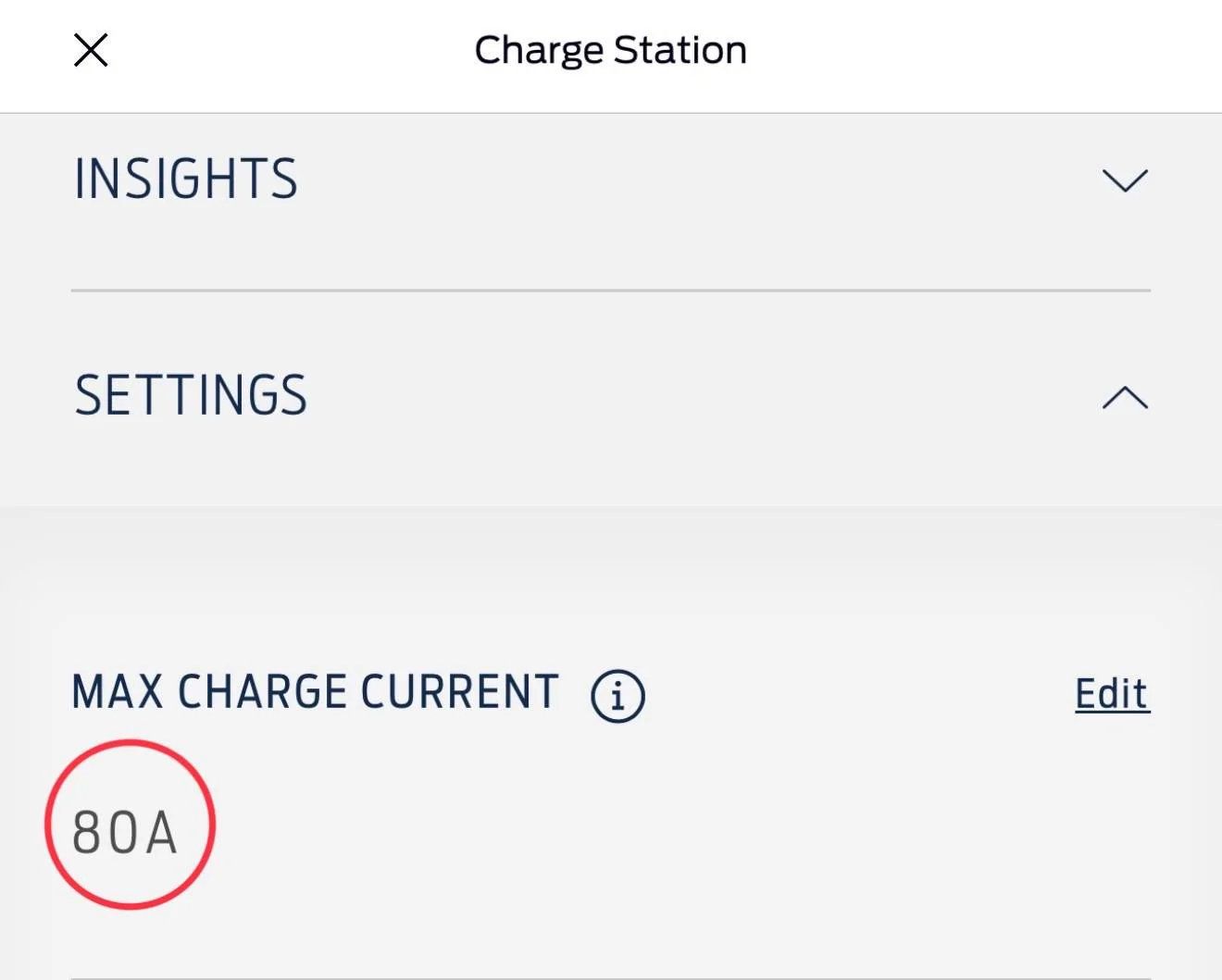Screen dimensions: 1222x980
Task: Select the 80A current value
Action: coord(125,832)
